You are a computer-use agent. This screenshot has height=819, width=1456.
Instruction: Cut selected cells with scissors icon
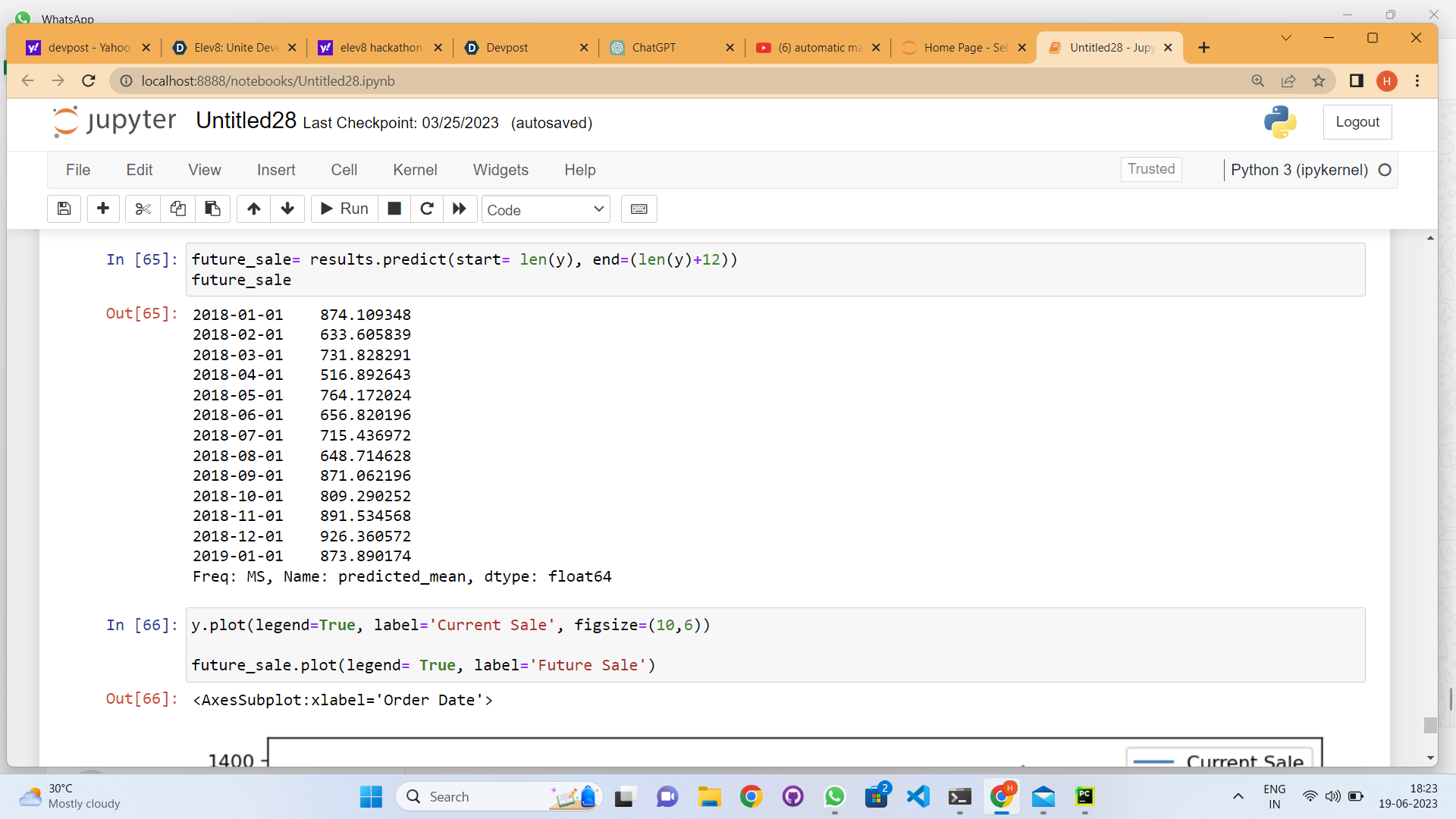143,209
